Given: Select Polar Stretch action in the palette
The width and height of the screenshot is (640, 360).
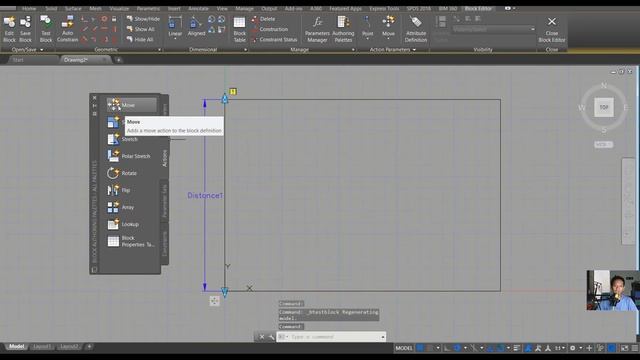Looking at the screenshot, I should pyautogui.click(x=130, y=156).
